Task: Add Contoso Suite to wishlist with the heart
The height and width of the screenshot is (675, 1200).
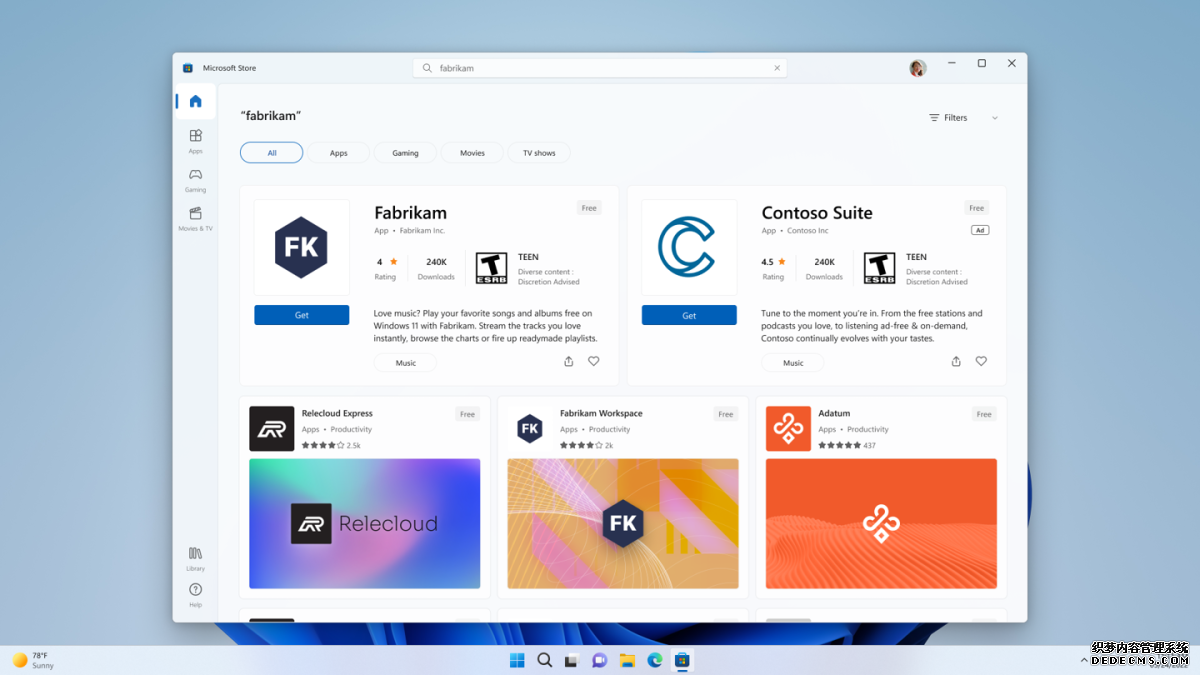Action: click(981, 361)
